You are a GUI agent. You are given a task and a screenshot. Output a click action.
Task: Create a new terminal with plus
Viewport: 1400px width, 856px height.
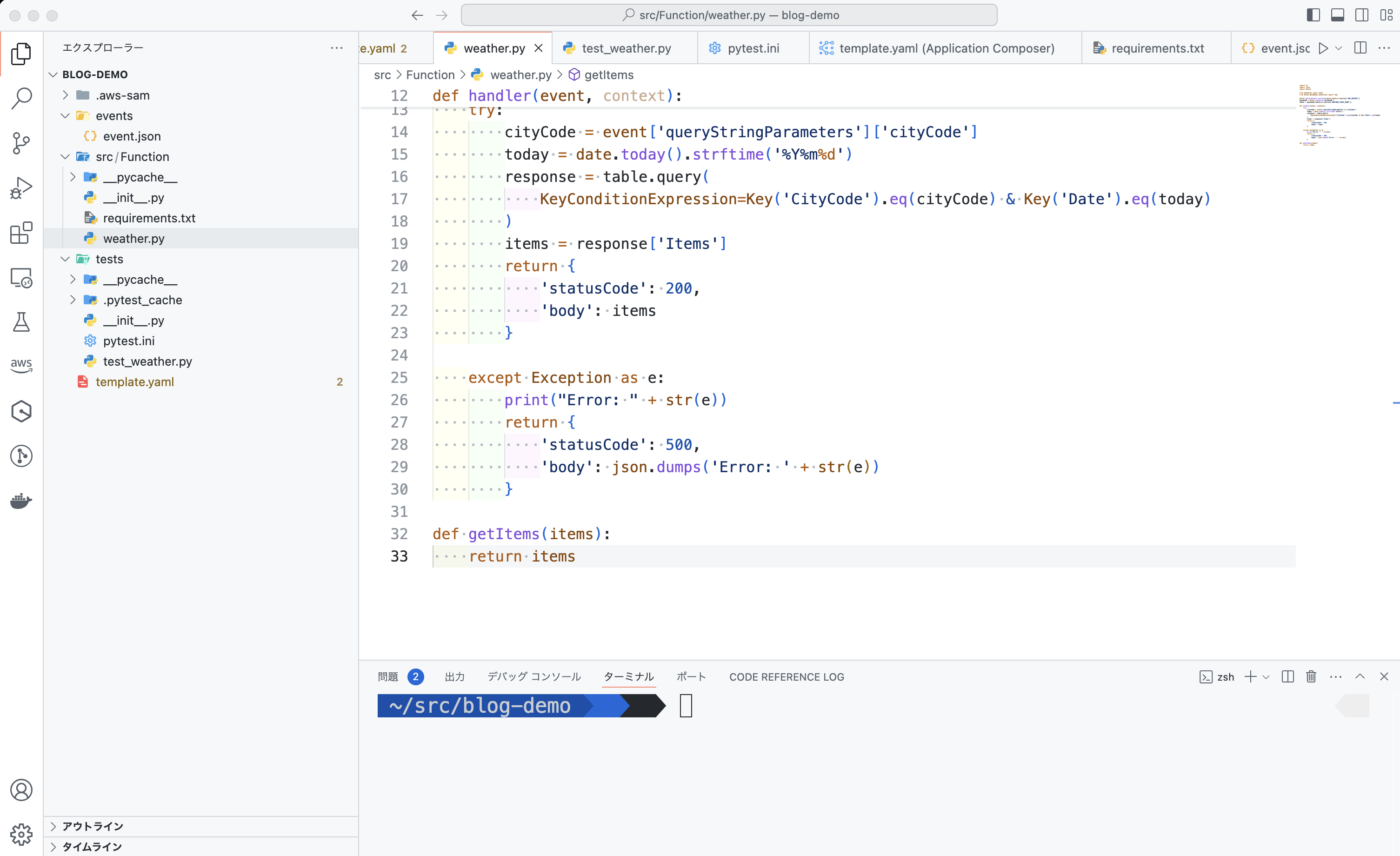click(1250, 676)
